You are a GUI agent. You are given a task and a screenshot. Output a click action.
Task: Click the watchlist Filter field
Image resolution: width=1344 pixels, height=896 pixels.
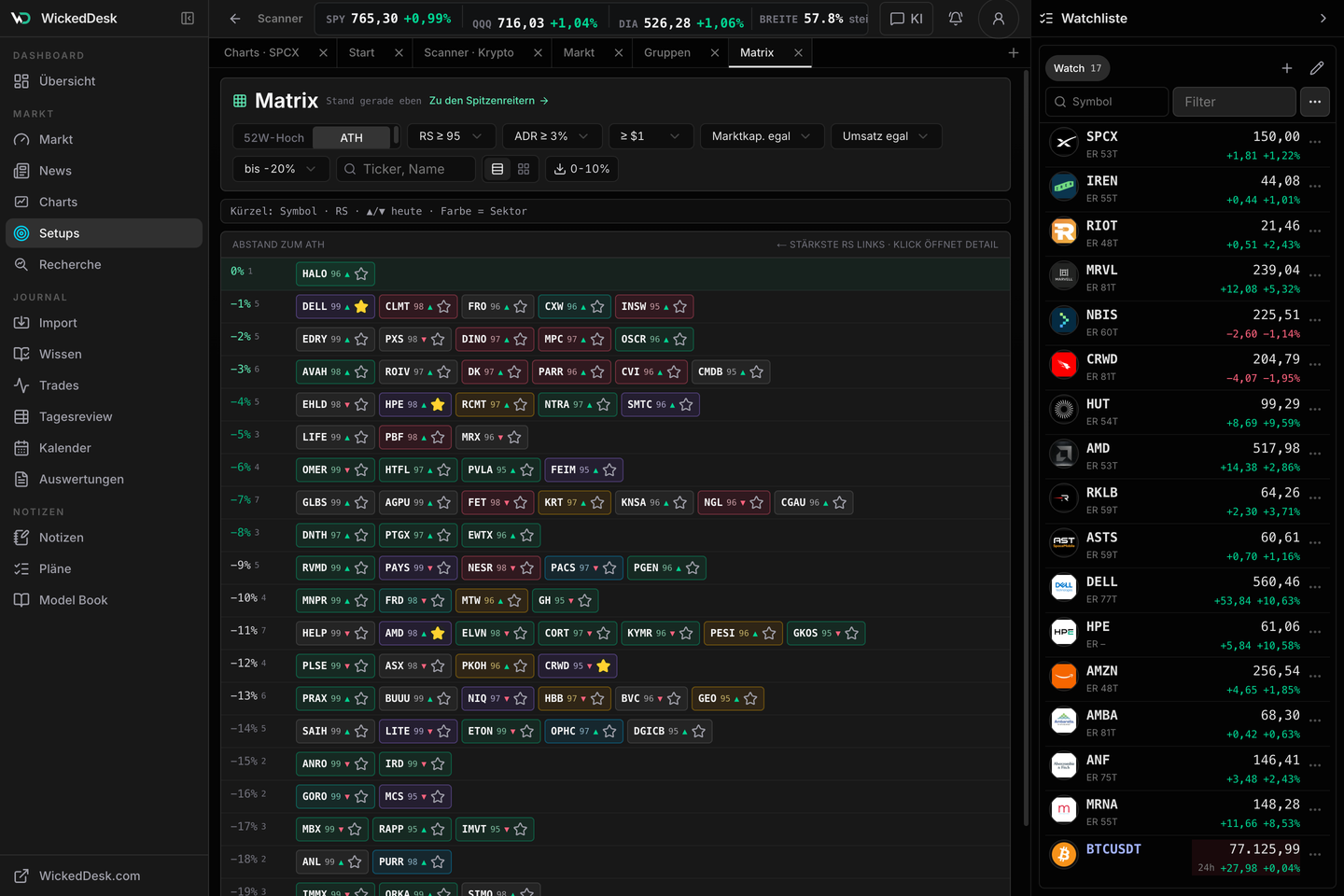1234,102
